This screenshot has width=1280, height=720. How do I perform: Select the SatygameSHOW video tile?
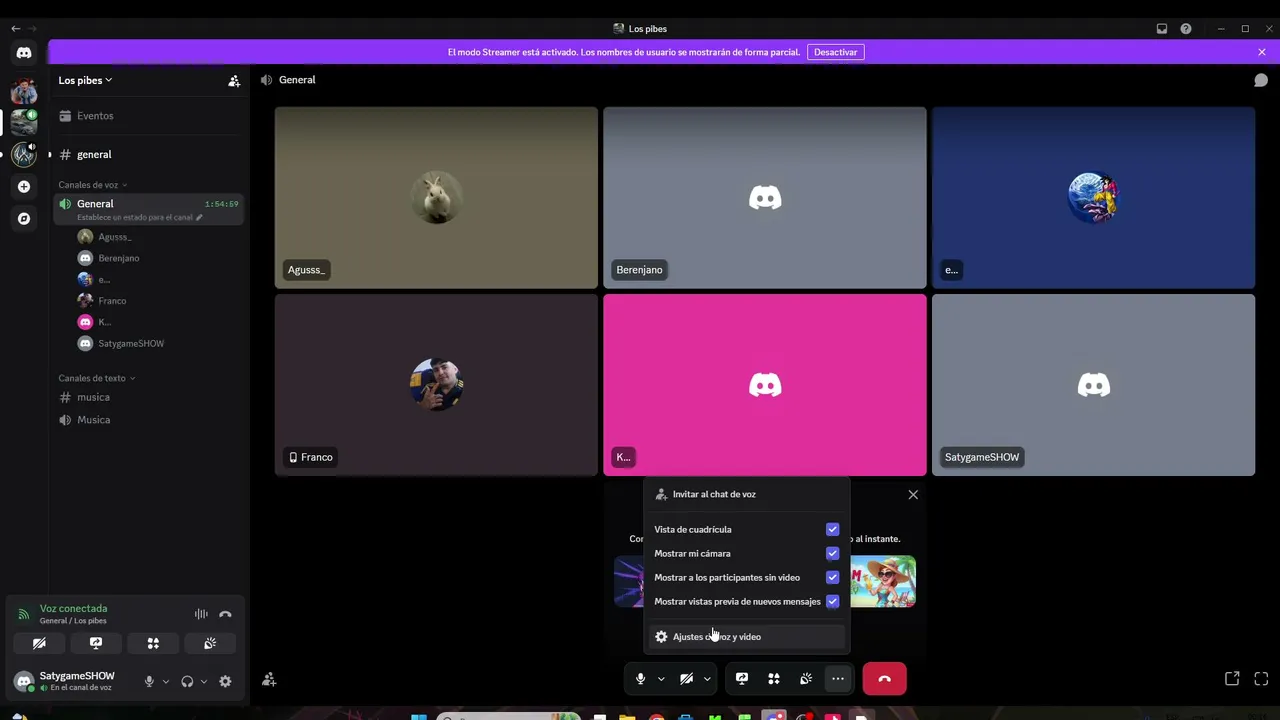pyautogui.click(x=1093, y=385)
